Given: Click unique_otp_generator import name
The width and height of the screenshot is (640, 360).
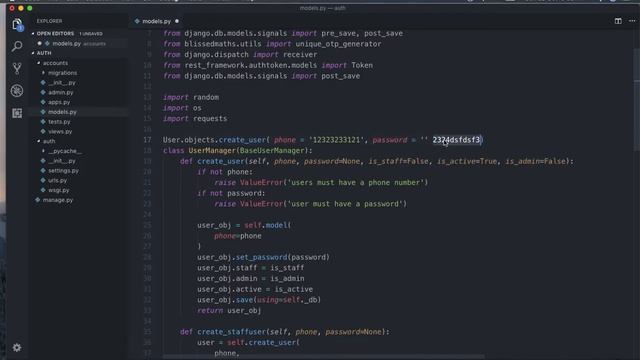Looking at the screenshot, I should tap(338, 44).
